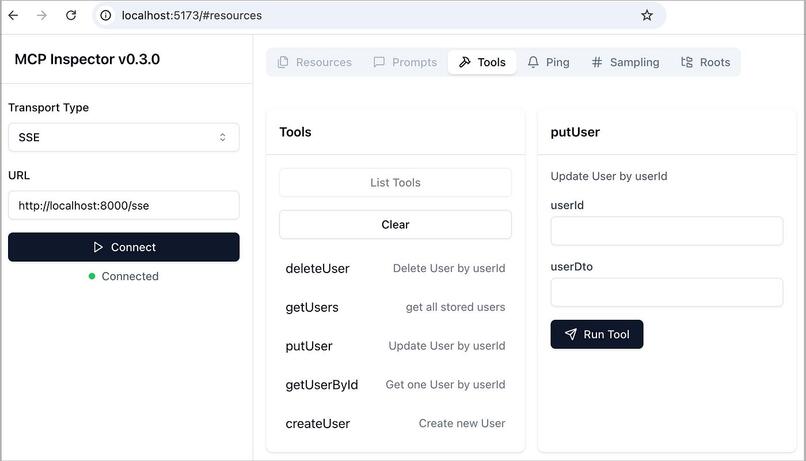Switch to the Resources tab
This screenshot has height=461, width=806.
(315, 62)
